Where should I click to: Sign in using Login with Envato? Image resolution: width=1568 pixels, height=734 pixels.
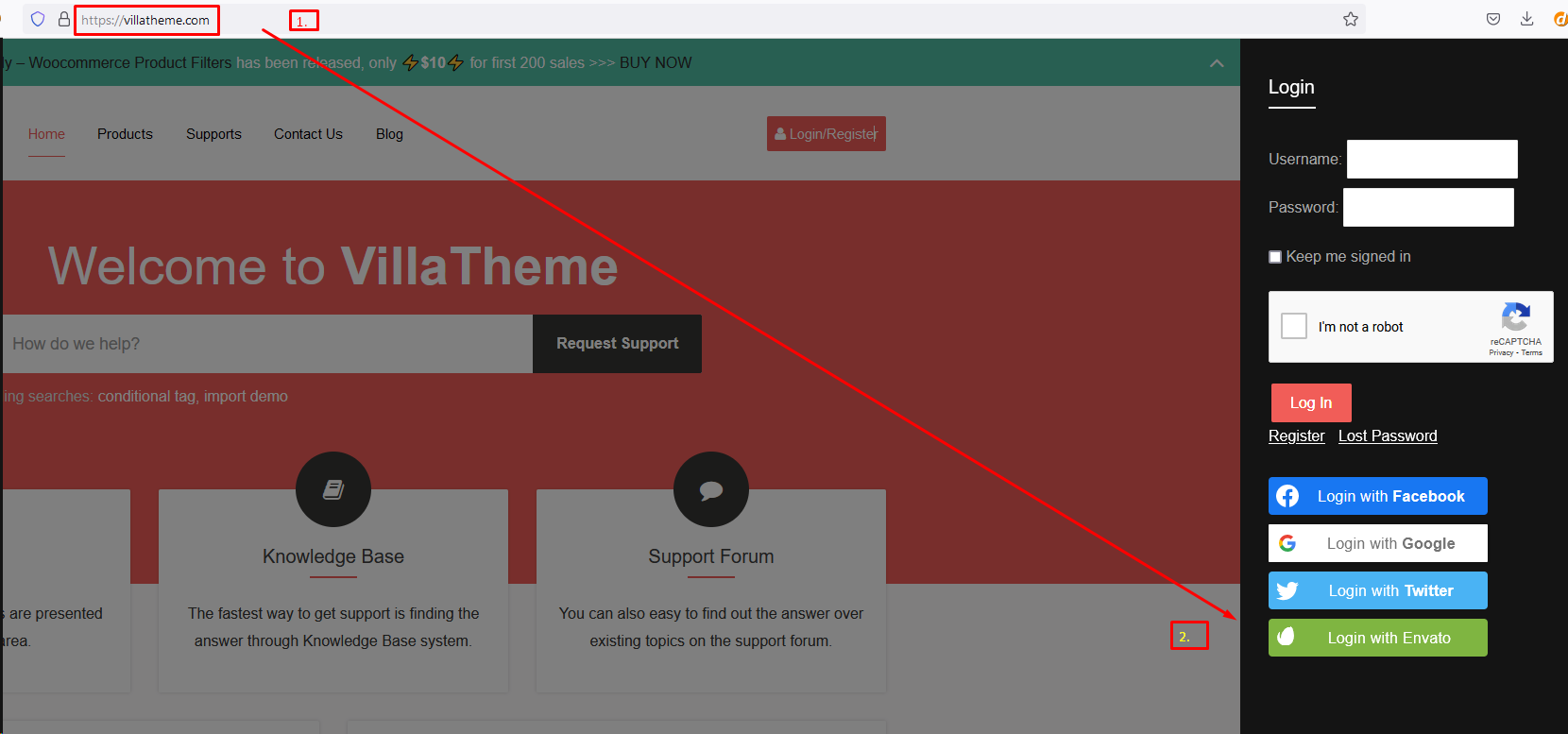tap(1378, 638)
